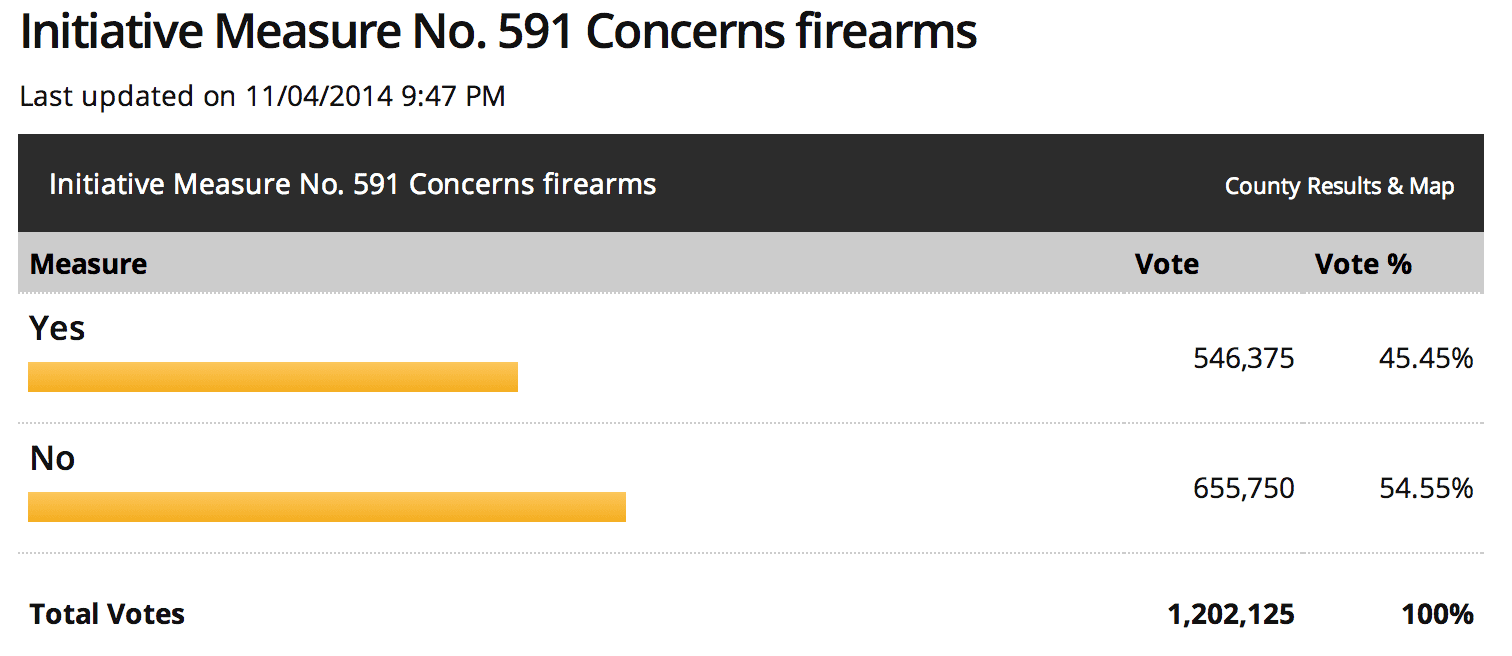This screenshot has height=656, width=1512.
Task: Click the Yes percentage 45.45%
Action: pos(1426,359)
